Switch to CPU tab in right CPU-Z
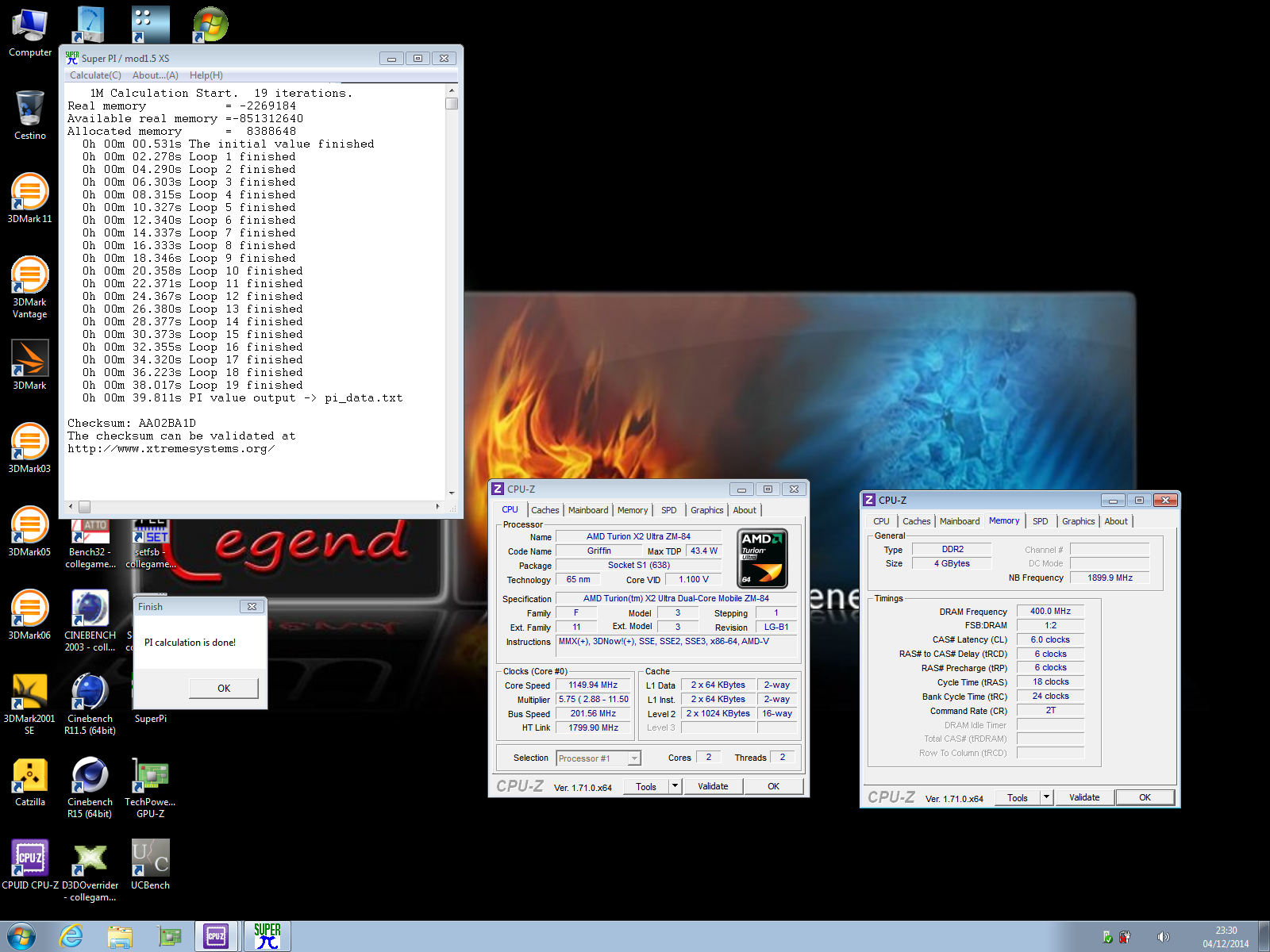This screenshot has width=1270, height=952. pyautogui.click(x=881, y=521)
